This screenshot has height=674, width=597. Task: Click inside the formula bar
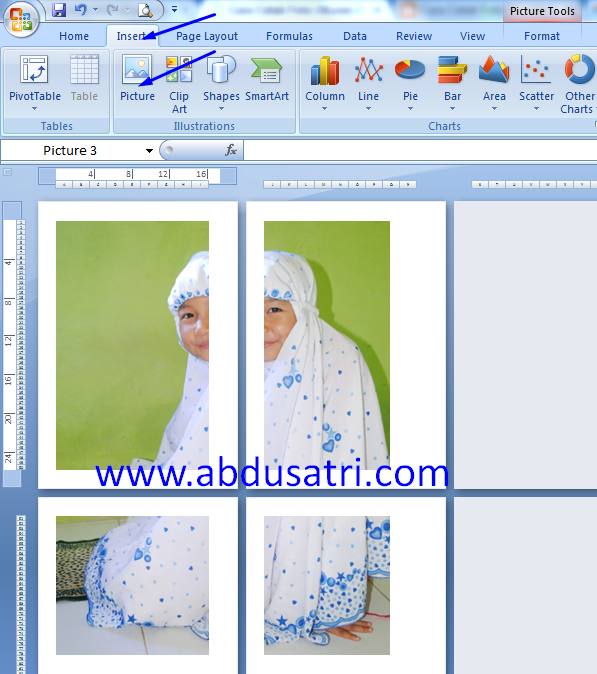tap(420, 150)
